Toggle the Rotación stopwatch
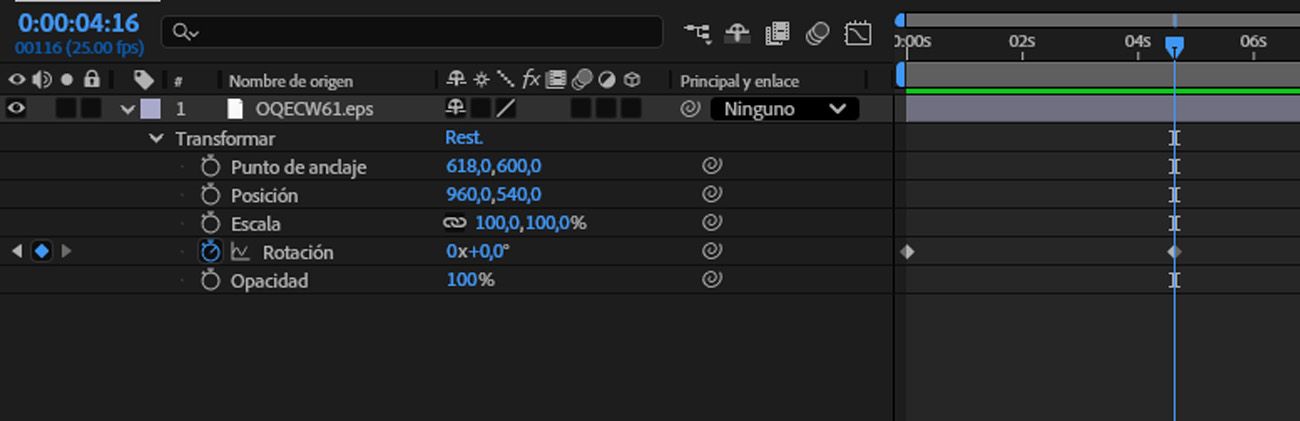 (x=210, y=252)
